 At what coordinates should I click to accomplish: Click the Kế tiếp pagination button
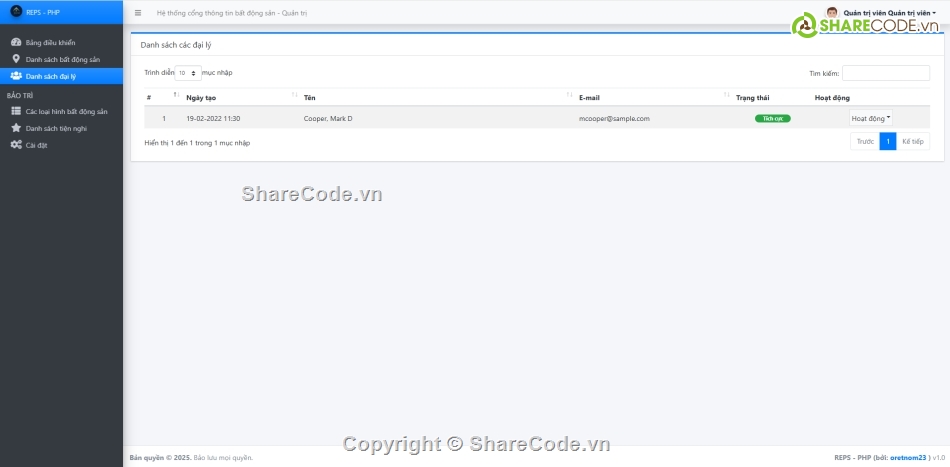912,142
